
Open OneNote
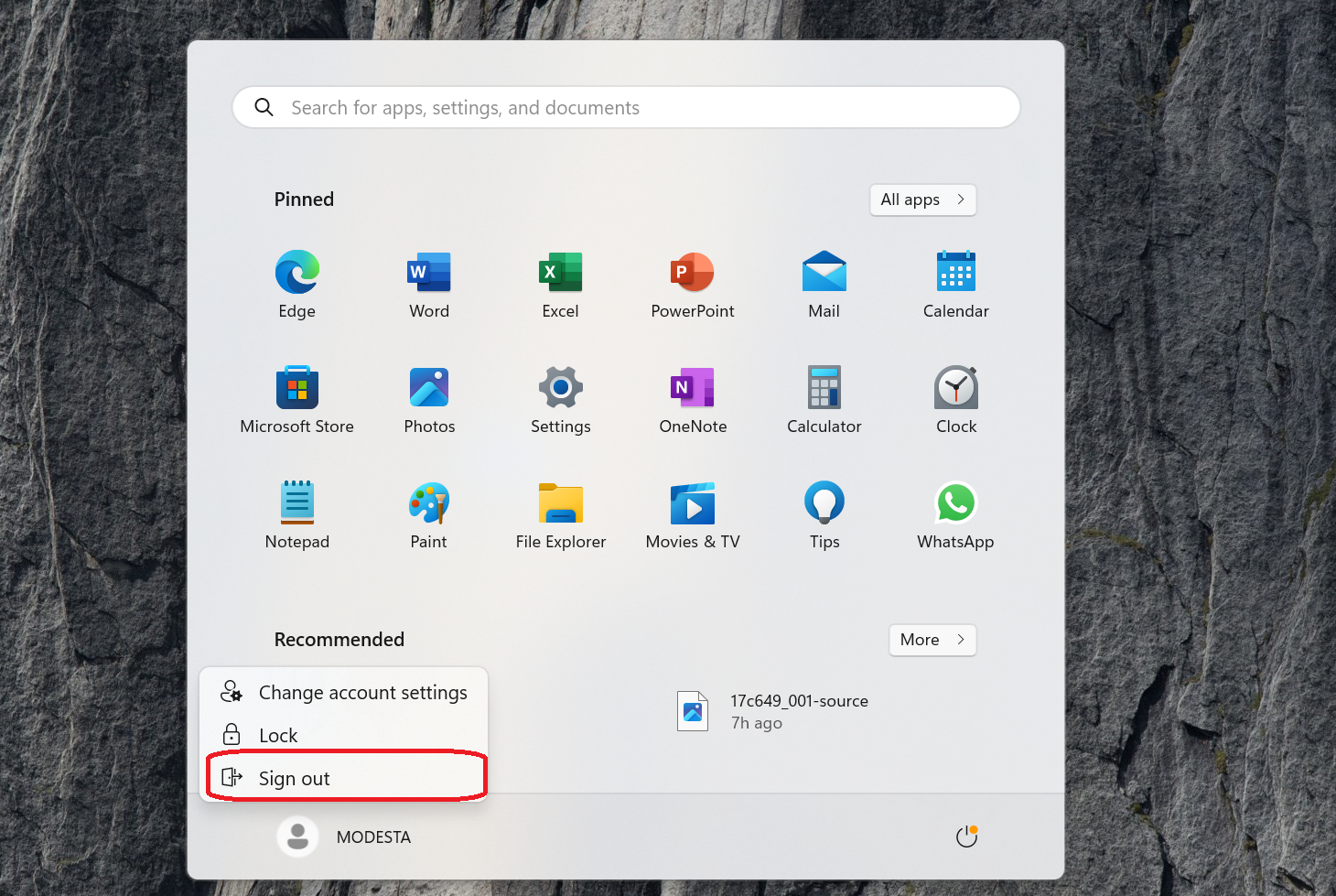692,399
